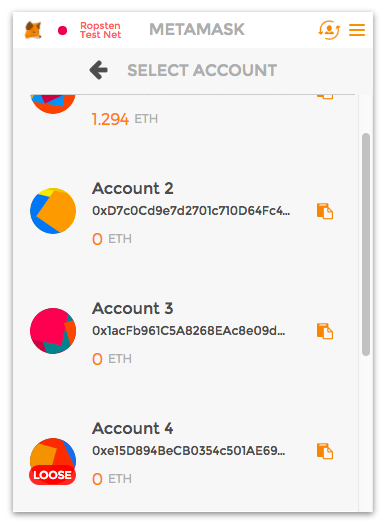
Task: Open the hamburger menu
Action: 357,30
